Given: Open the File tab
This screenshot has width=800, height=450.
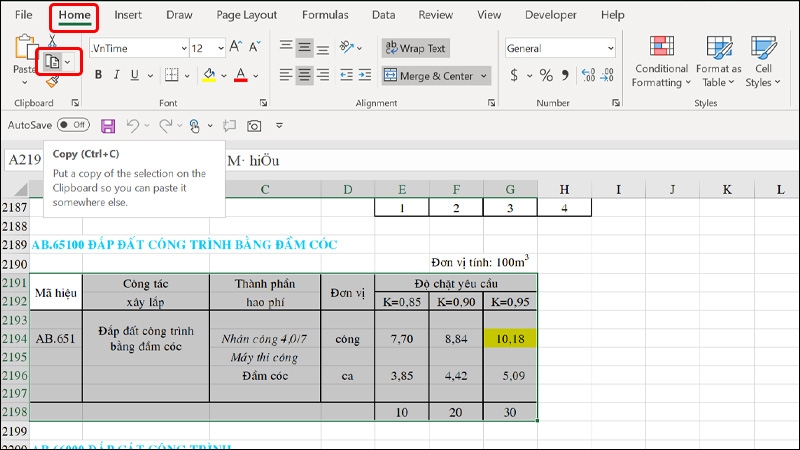Looking at the screenshot, I should point(23,15).
